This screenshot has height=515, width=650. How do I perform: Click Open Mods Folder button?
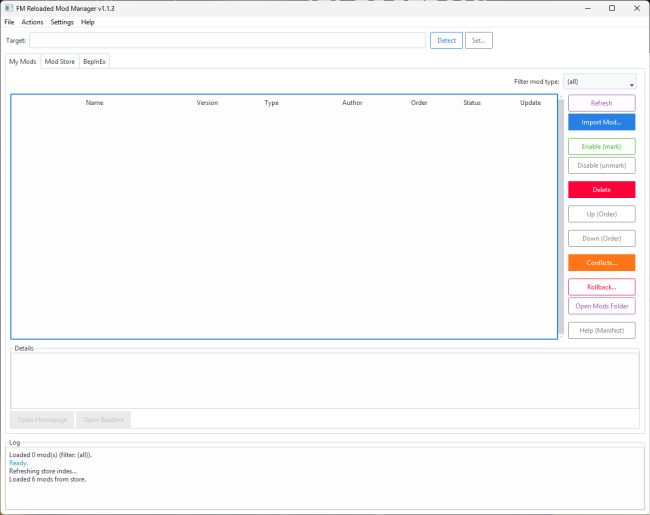[601, 306]
